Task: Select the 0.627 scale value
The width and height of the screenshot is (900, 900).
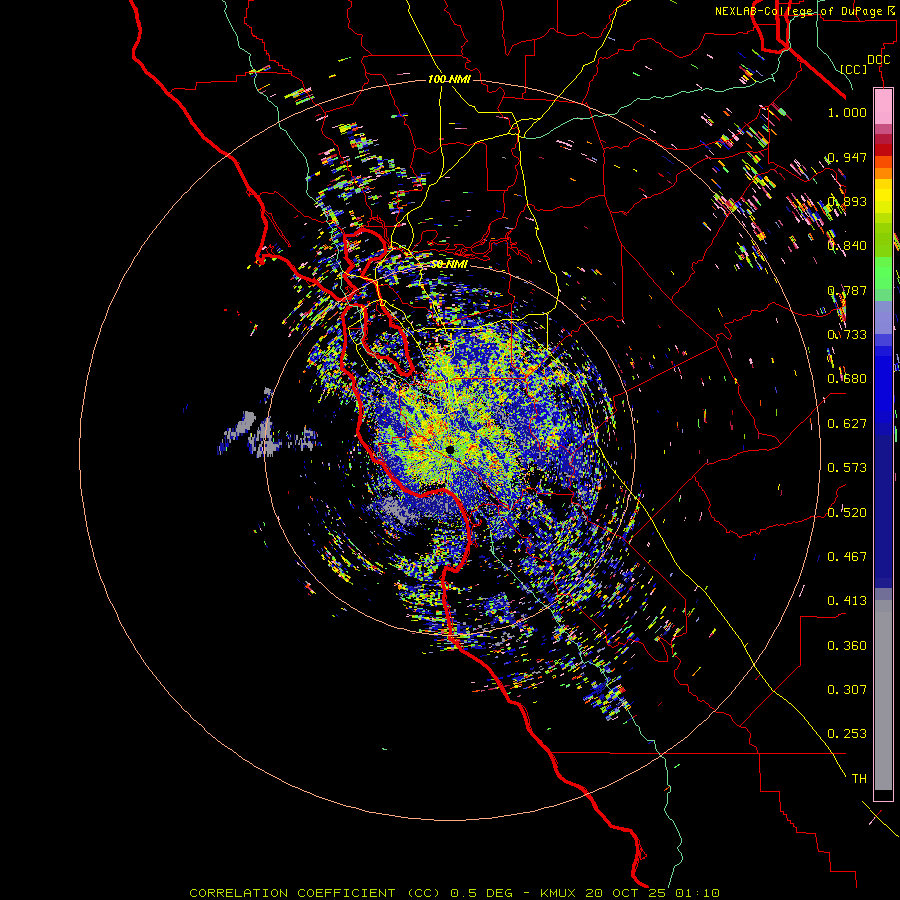Action: click(847, 424)
